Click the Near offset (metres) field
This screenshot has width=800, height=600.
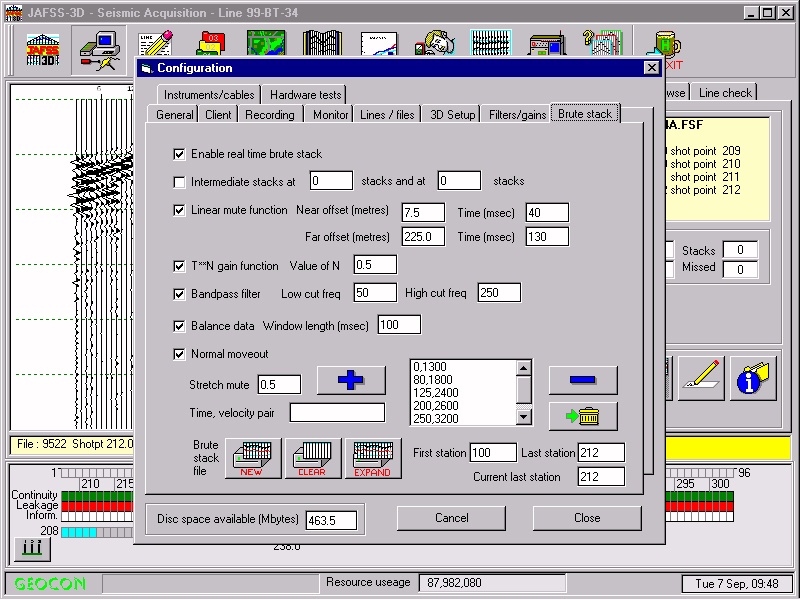[423, 213]
